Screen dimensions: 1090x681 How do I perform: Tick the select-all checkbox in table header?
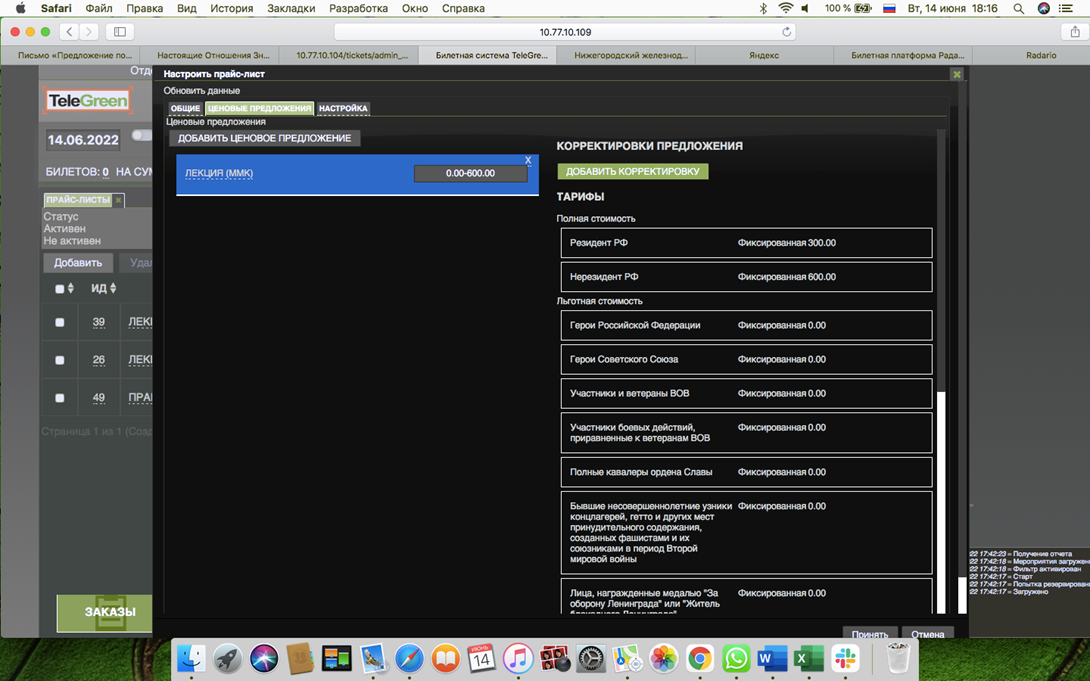pyautogui.click(x=60, y=289)
